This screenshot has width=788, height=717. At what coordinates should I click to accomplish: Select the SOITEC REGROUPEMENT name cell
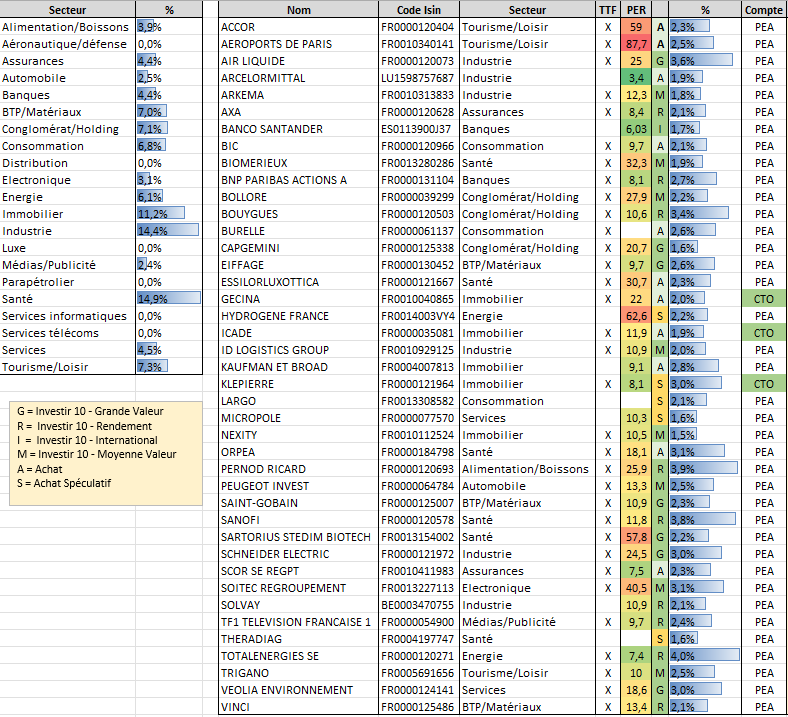coord(299,588)
